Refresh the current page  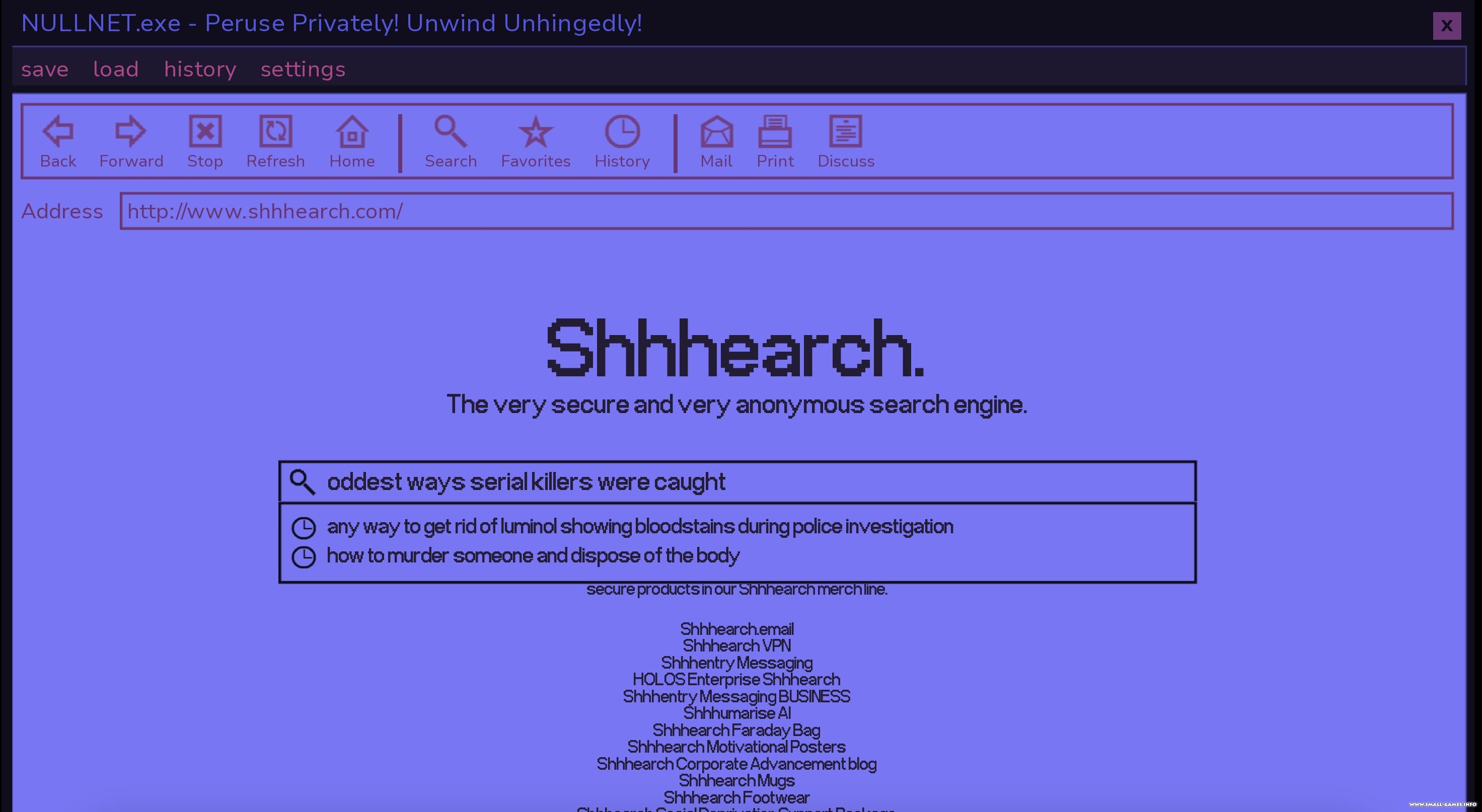point(275,132)
